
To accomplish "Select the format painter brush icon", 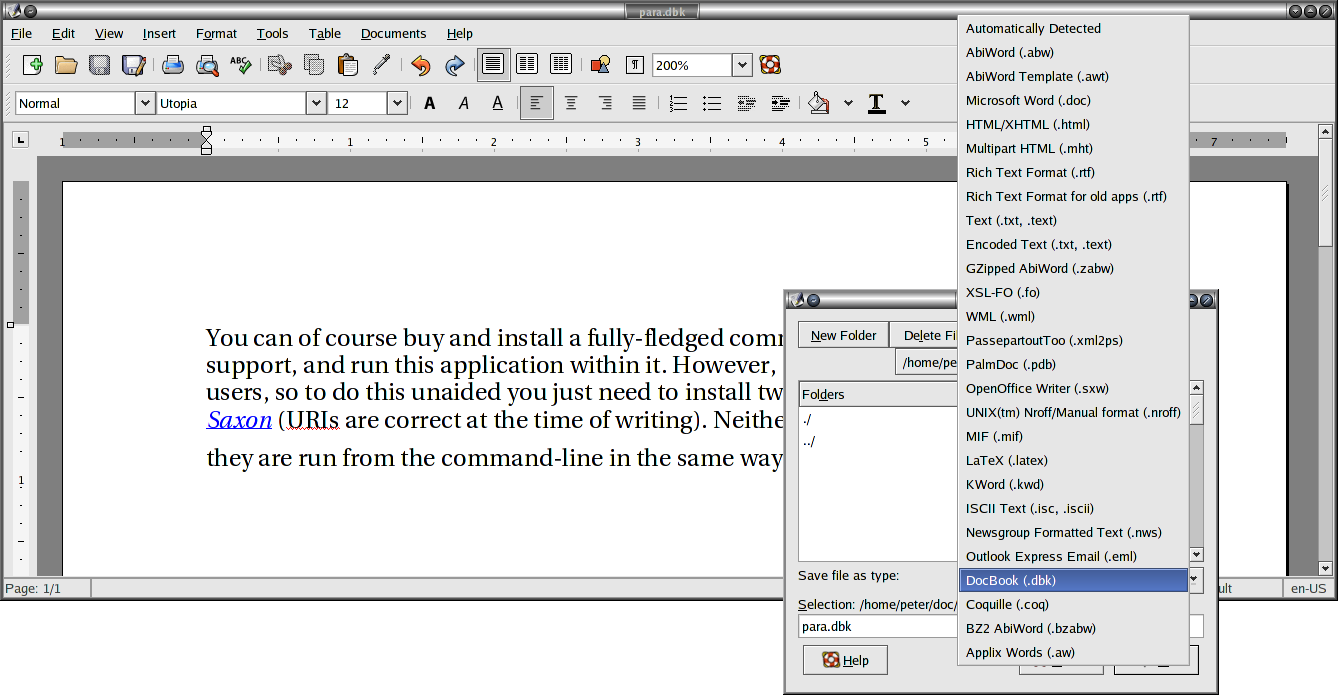I will coord(381,65).
